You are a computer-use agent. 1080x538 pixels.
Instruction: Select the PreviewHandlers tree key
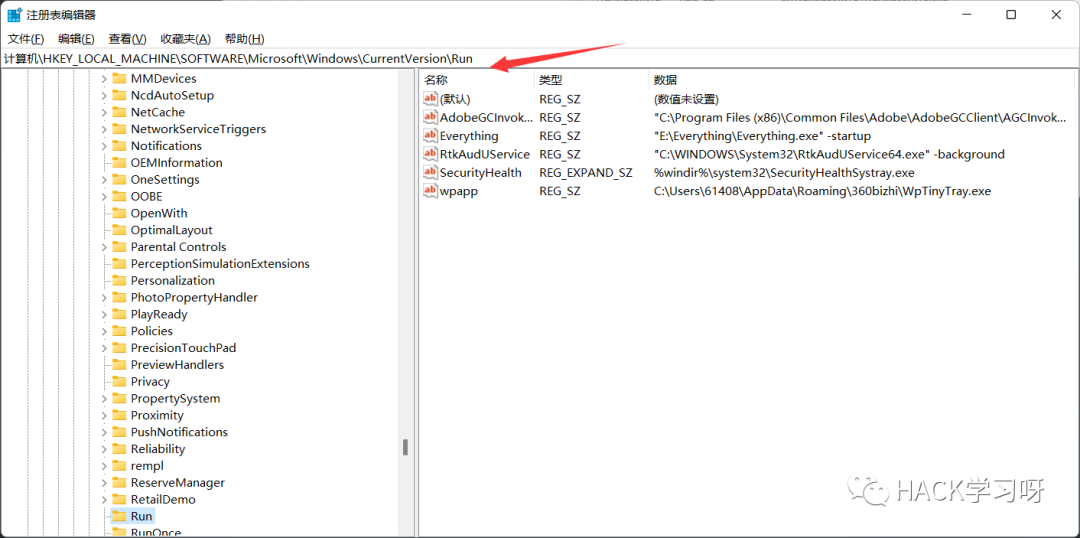coord(177,365)
